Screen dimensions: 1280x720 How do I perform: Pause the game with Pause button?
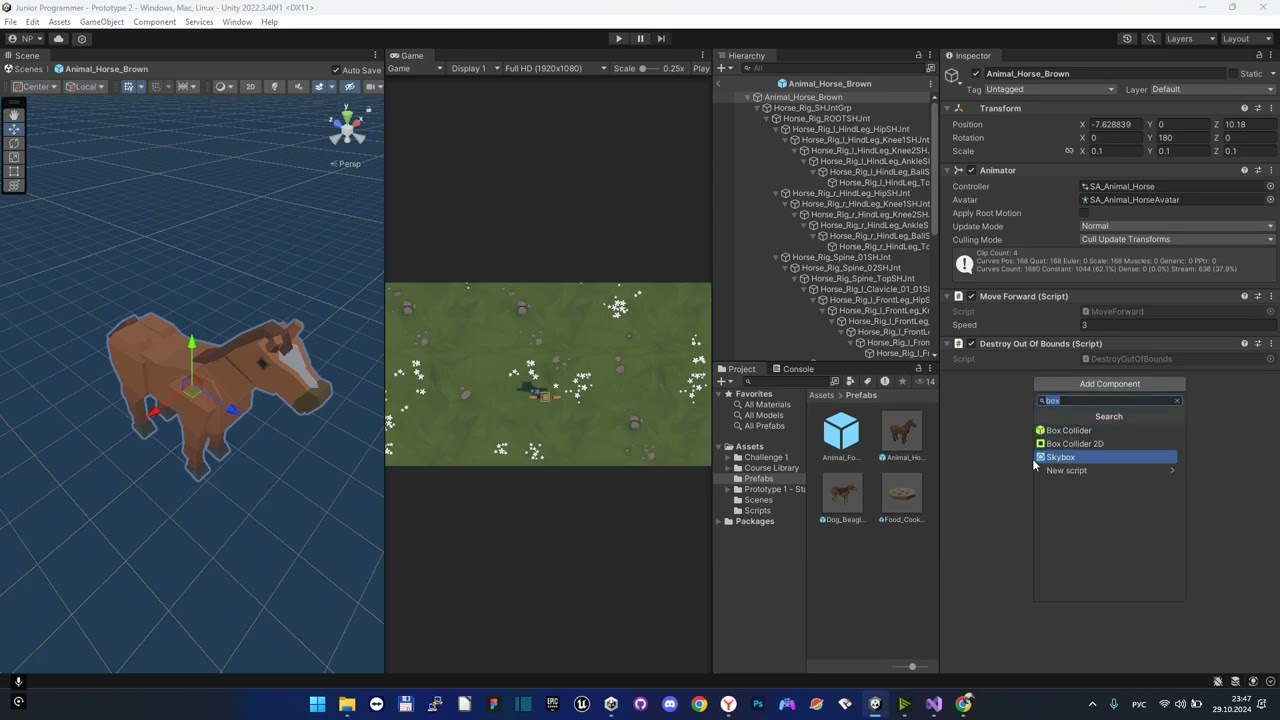(x=640, y=39)
